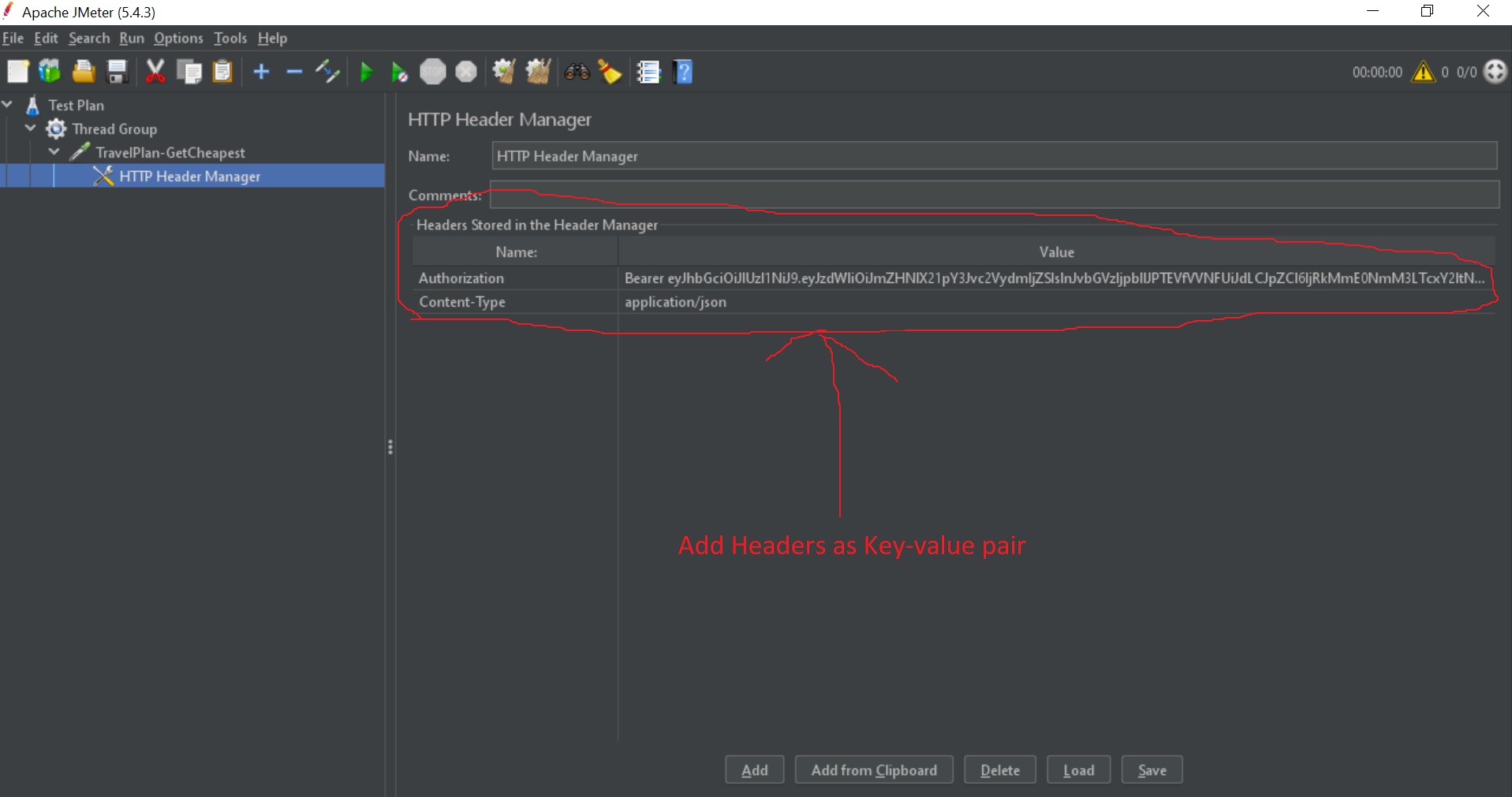Image resolution: width=1512 pixels, height=797 pixels.
Task: Click the panel split divider handle
Action: click(x=390, y=447)
